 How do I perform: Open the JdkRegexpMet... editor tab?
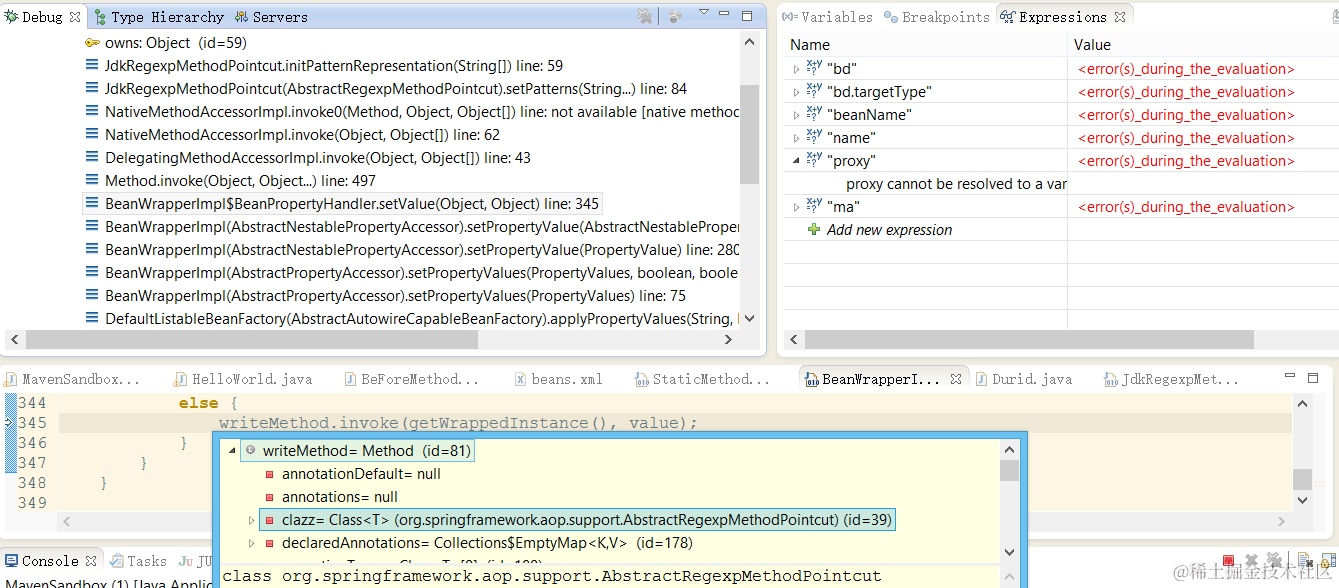coord(1171,379)
